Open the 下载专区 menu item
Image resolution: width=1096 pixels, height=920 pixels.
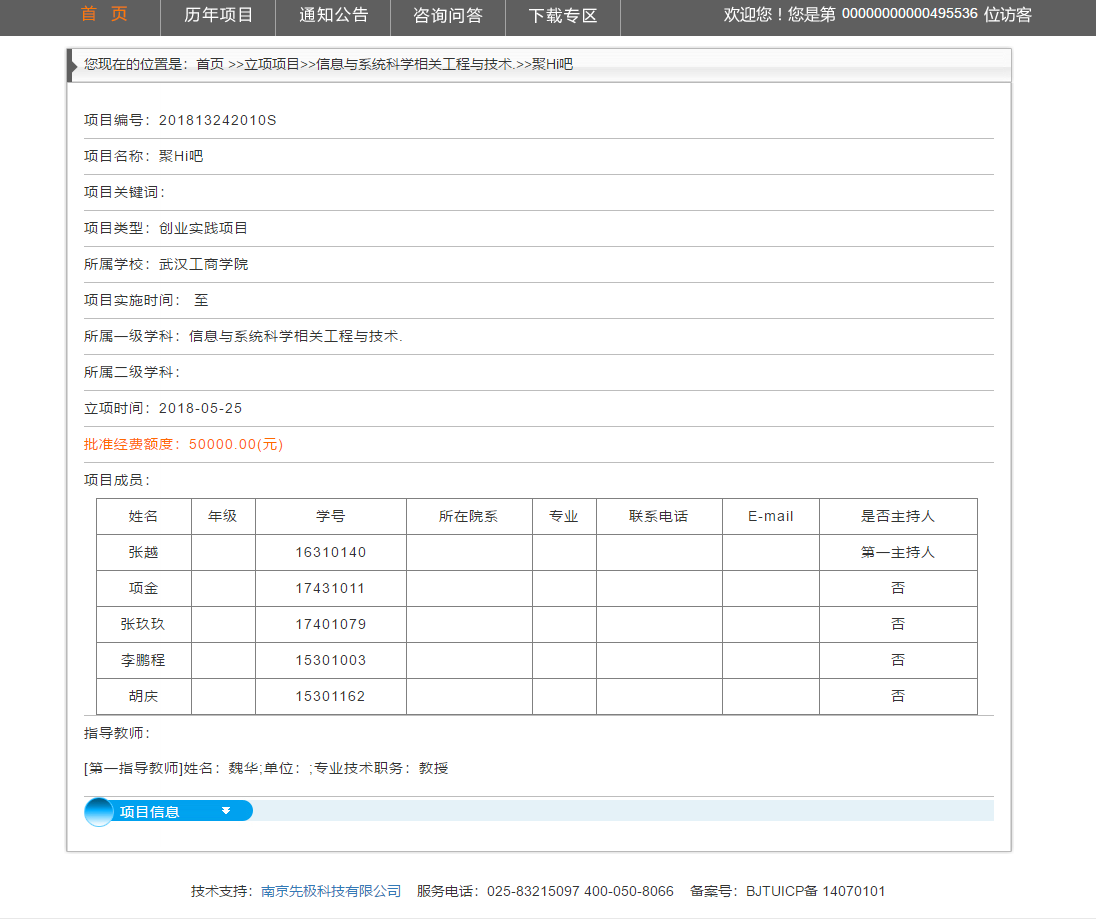coord(563,15)
